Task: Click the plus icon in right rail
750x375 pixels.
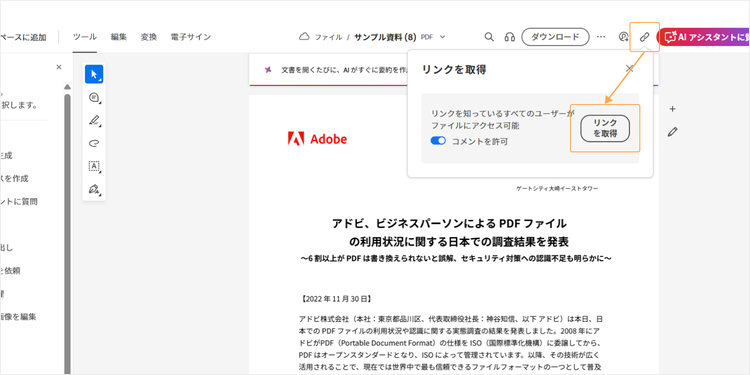Action: coord(673,109)
